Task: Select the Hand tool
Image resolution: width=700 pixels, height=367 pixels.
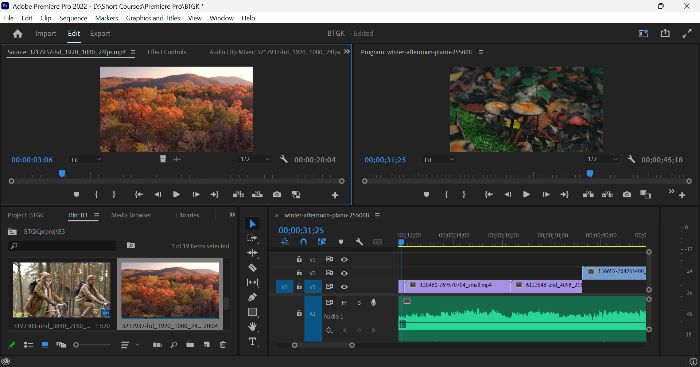Action: tap(253, 326)
